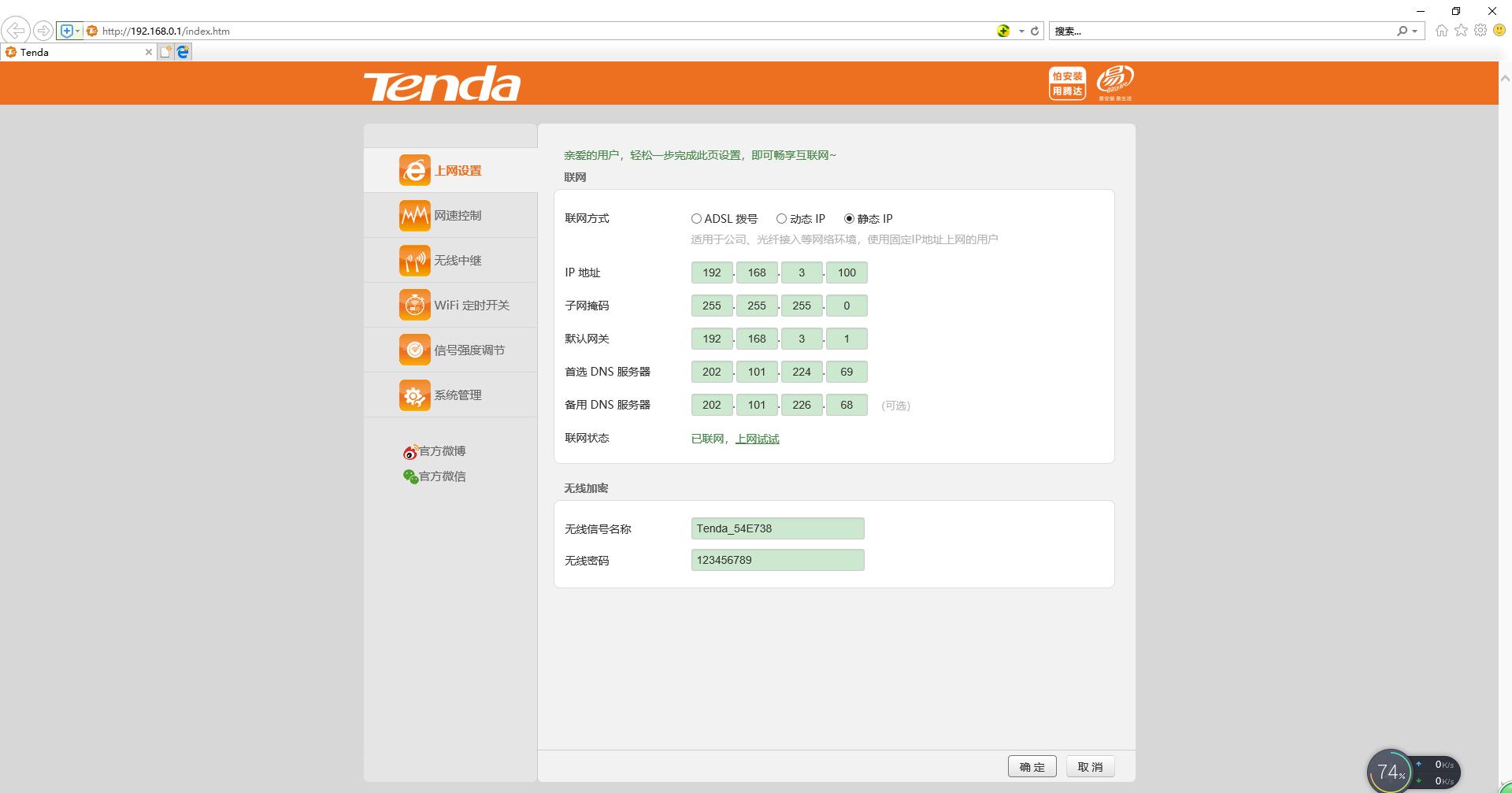
Task: Click the browser refresh icon
Action: (1035, 31)
